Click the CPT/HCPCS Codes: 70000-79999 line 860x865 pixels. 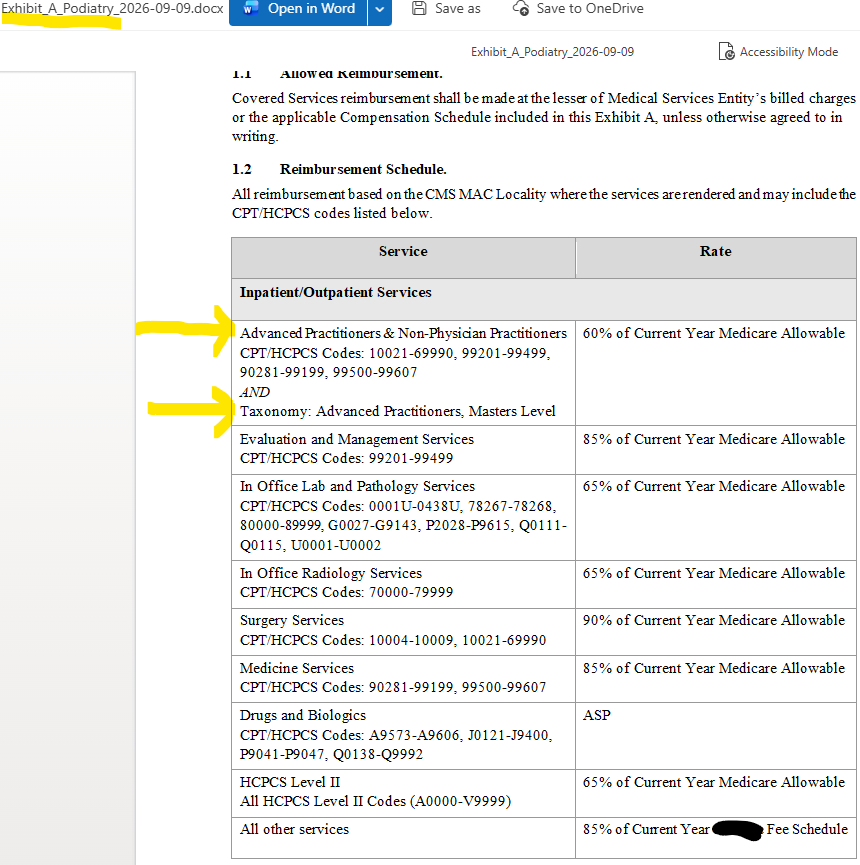[x=346, y=592]
